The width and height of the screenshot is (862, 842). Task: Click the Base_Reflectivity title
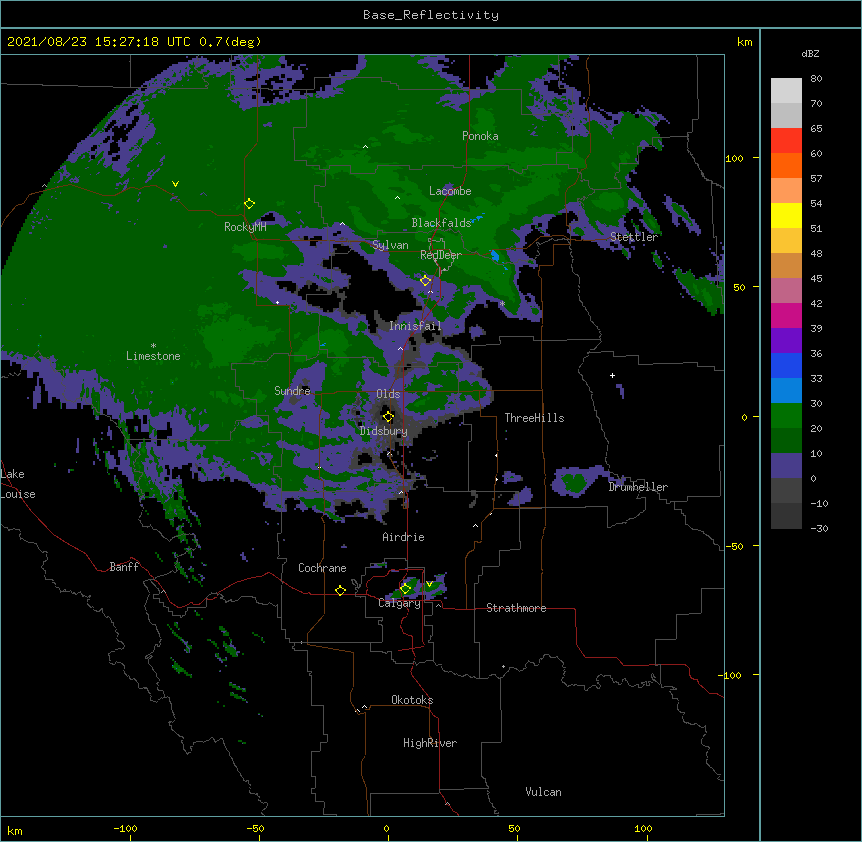click(431, 15)
